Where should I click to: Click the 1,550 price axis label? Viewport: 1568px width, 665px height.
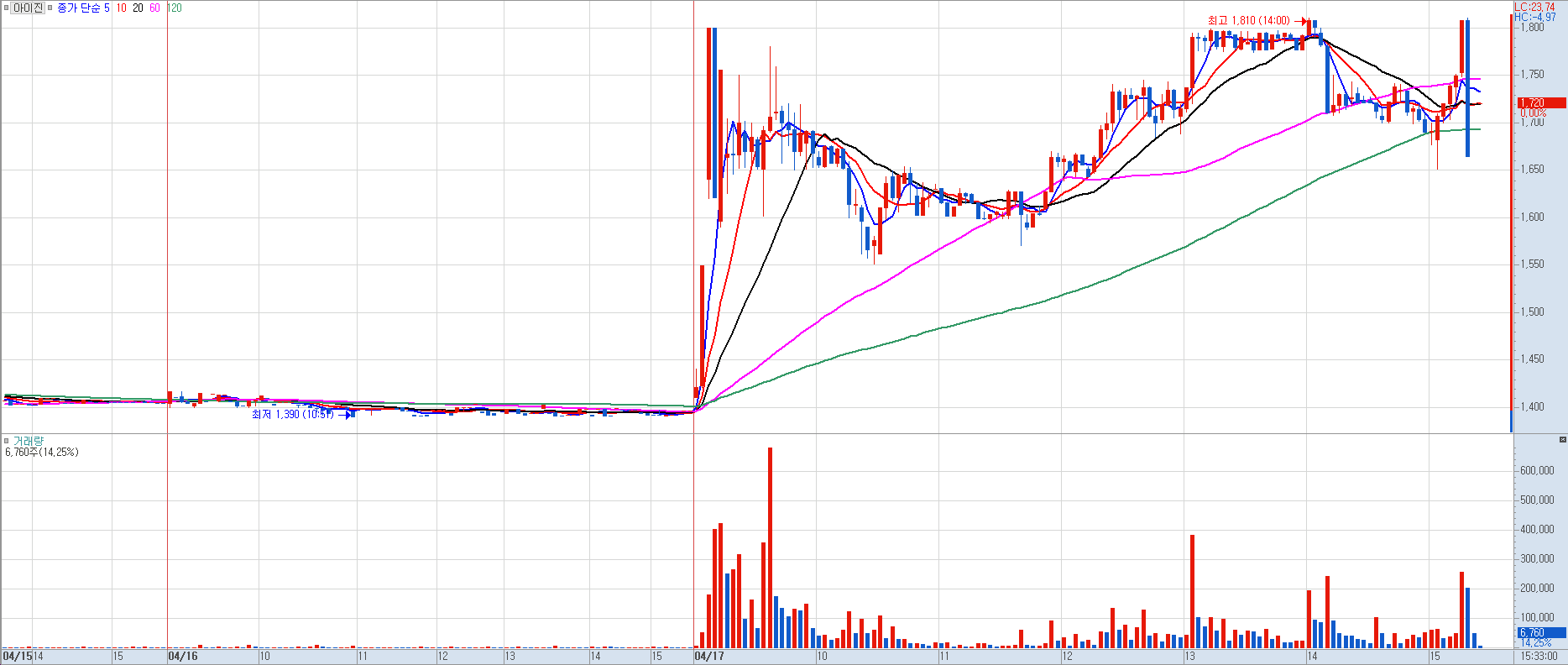pyautogui.click(x=1532, y=264)
